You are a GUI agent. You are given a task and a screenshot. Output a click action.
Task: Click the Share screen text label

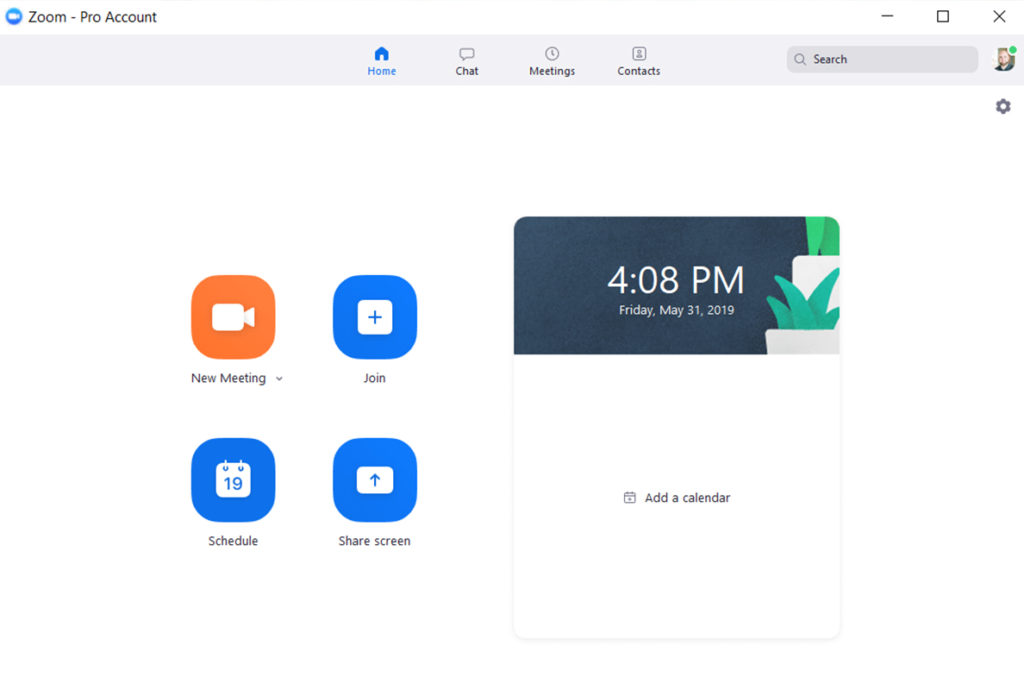374,541
